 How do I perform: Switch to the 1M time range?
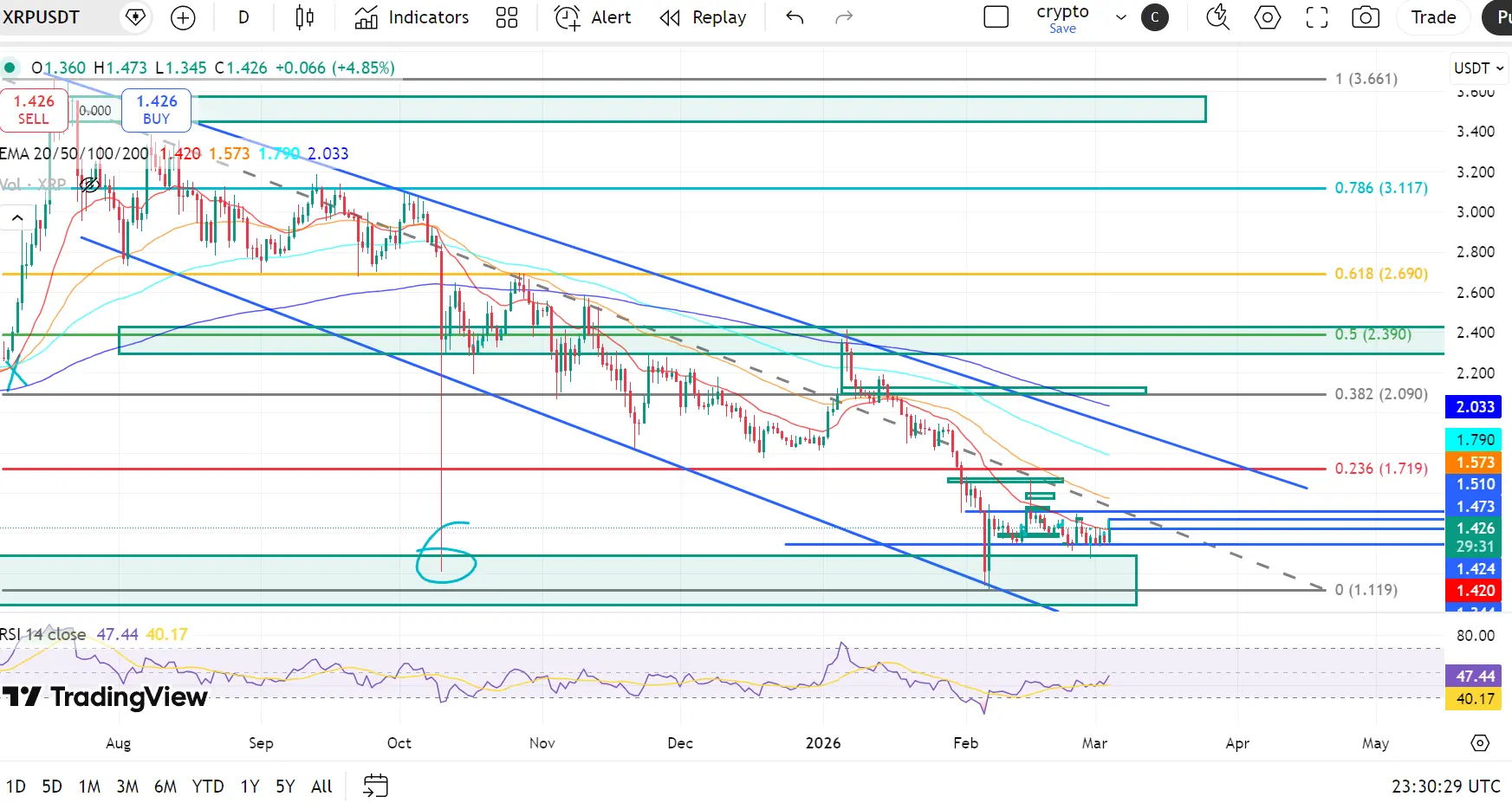click(89, 786)
